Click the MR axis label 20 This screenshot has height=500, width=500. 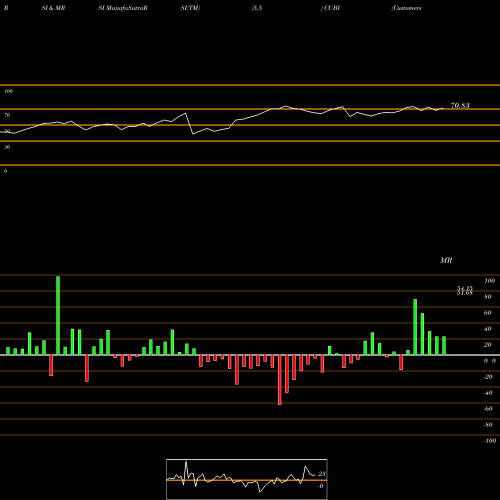[488, 345]
